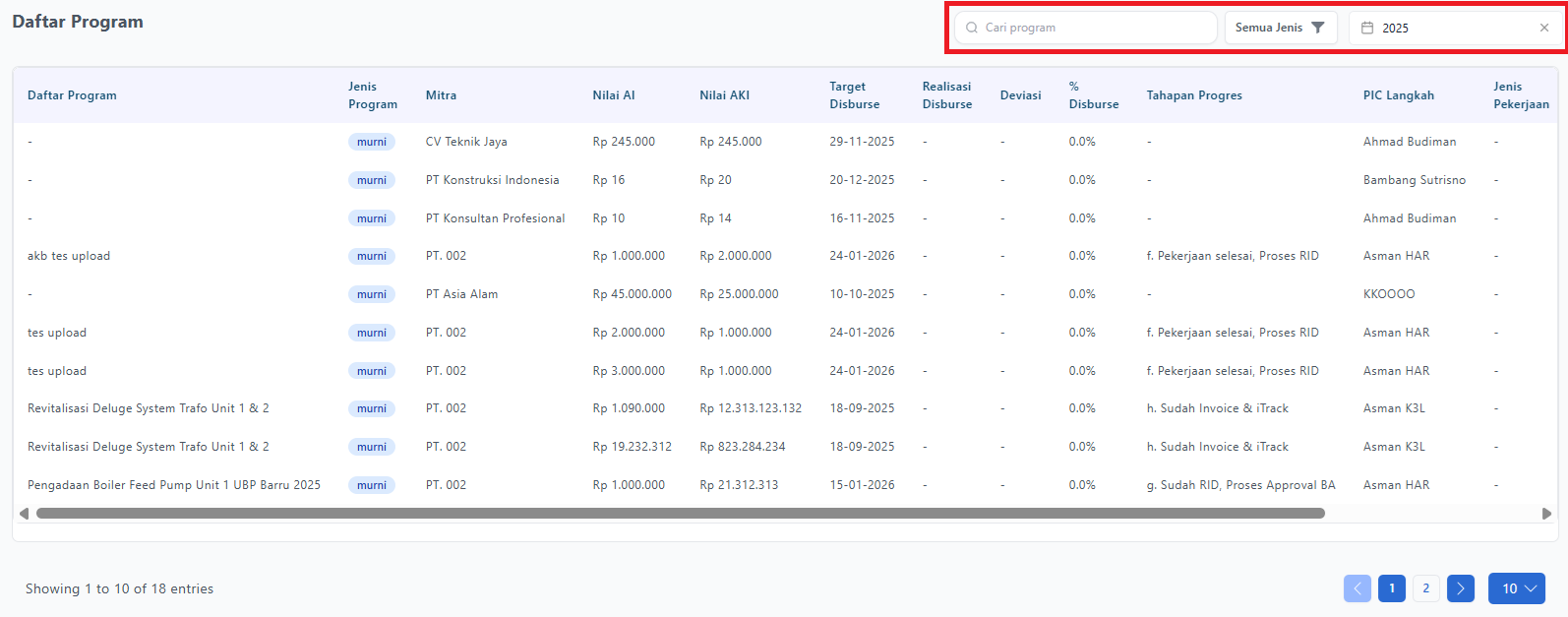1568x617 pixels.
Task: Expand the 10 rows-per-page dropdown
Action: [x=1516, y=588]
